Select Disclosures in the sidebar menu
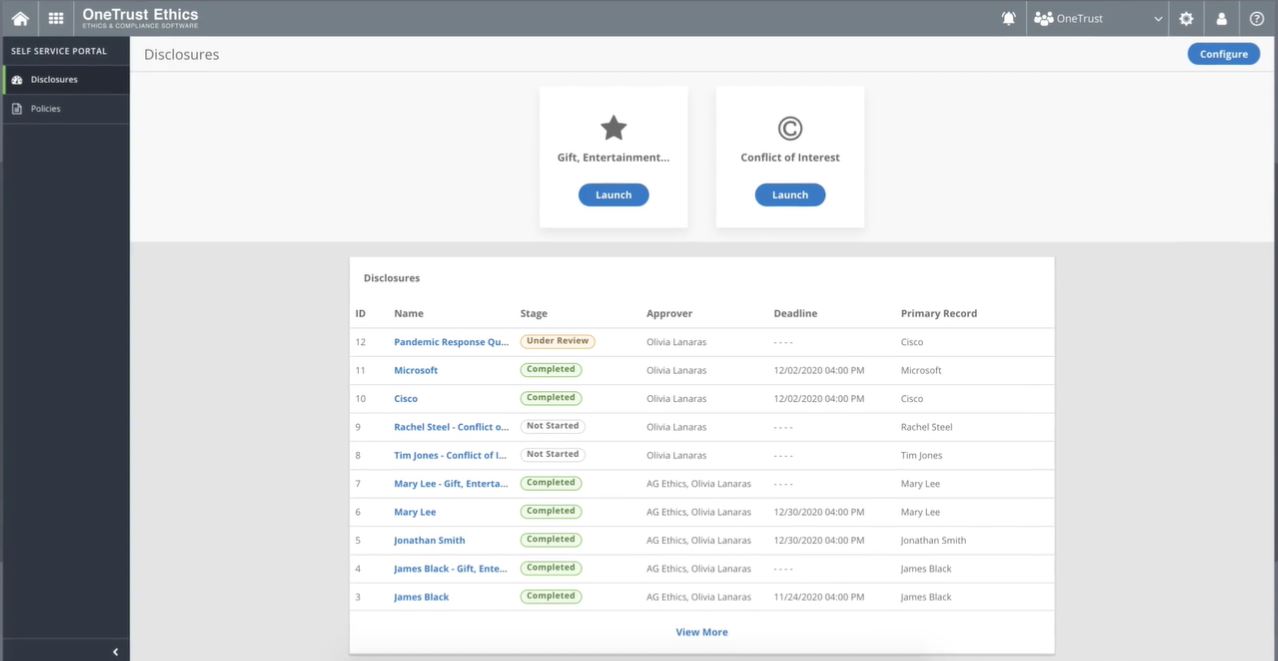 click(x=66, y=80)
